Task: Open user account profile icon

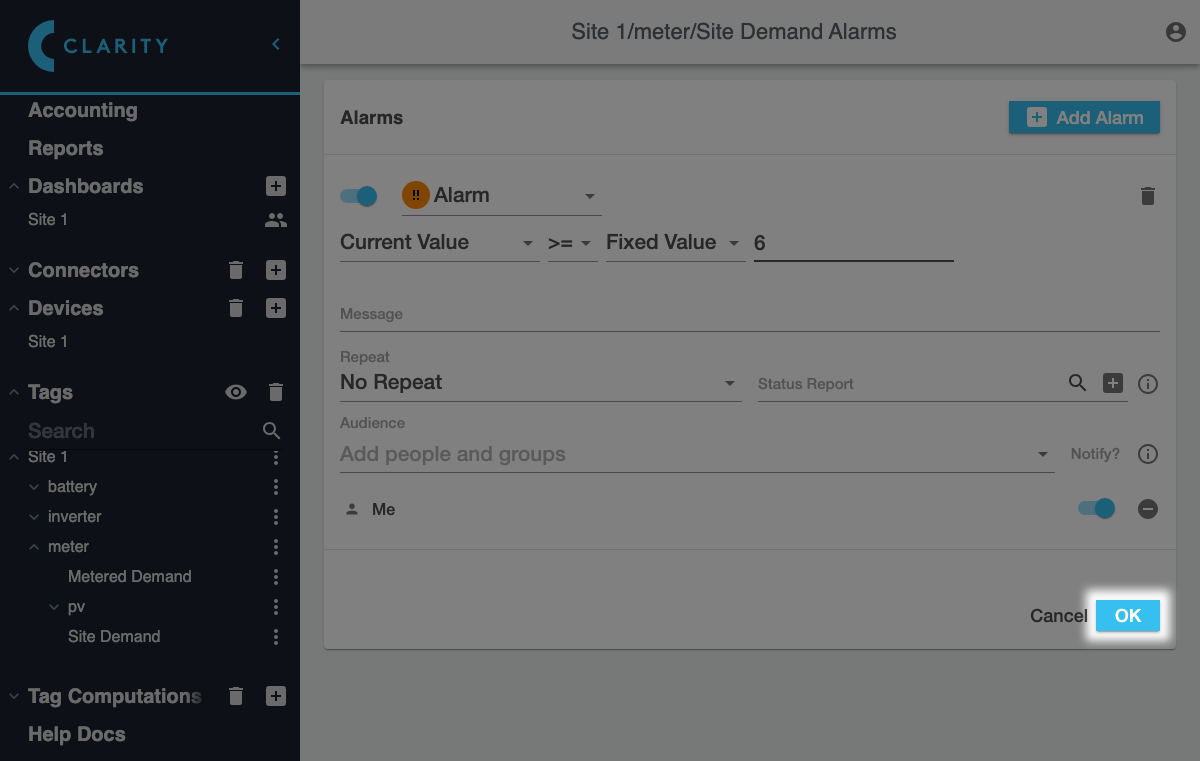Action: coord(1176,32)
